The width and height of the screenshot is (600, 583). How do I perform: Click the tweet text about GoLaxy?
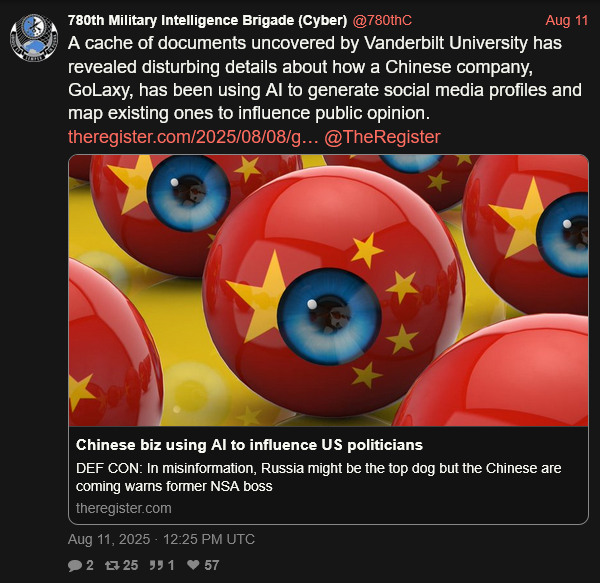(x=324, y=78)
